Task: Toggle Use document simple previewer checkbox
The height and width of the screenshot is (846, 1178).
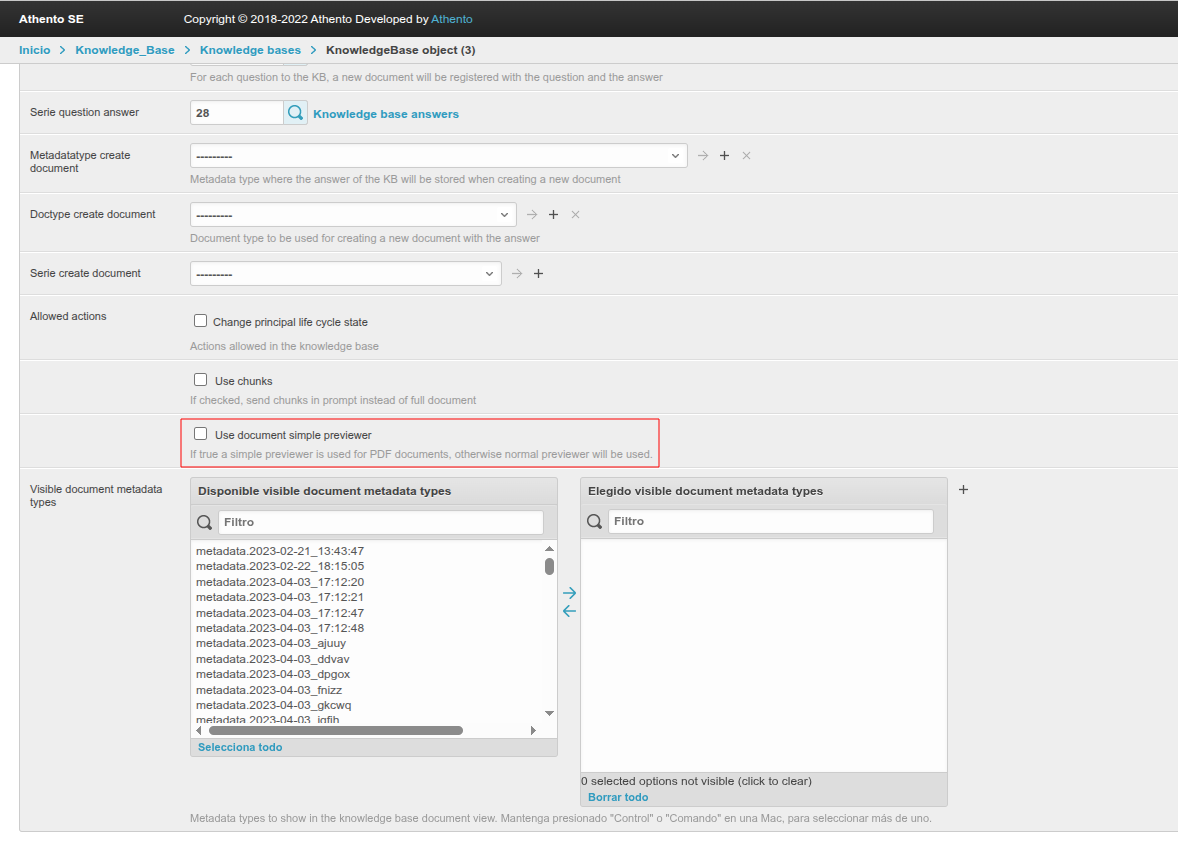Action: coord(201,434)
